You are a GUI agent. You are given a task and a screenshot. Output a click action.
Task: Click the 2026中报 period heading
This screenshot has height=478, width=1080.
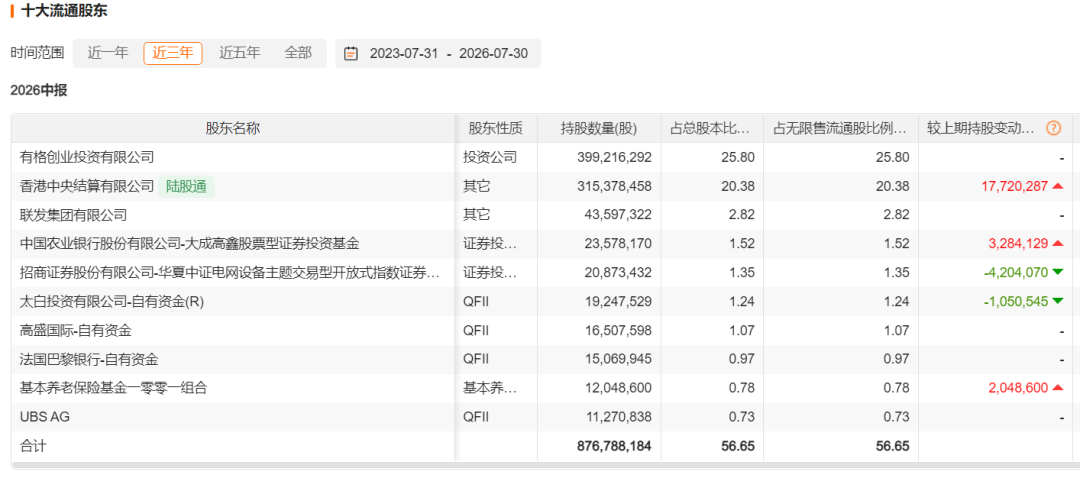click(x=39, y=90)
